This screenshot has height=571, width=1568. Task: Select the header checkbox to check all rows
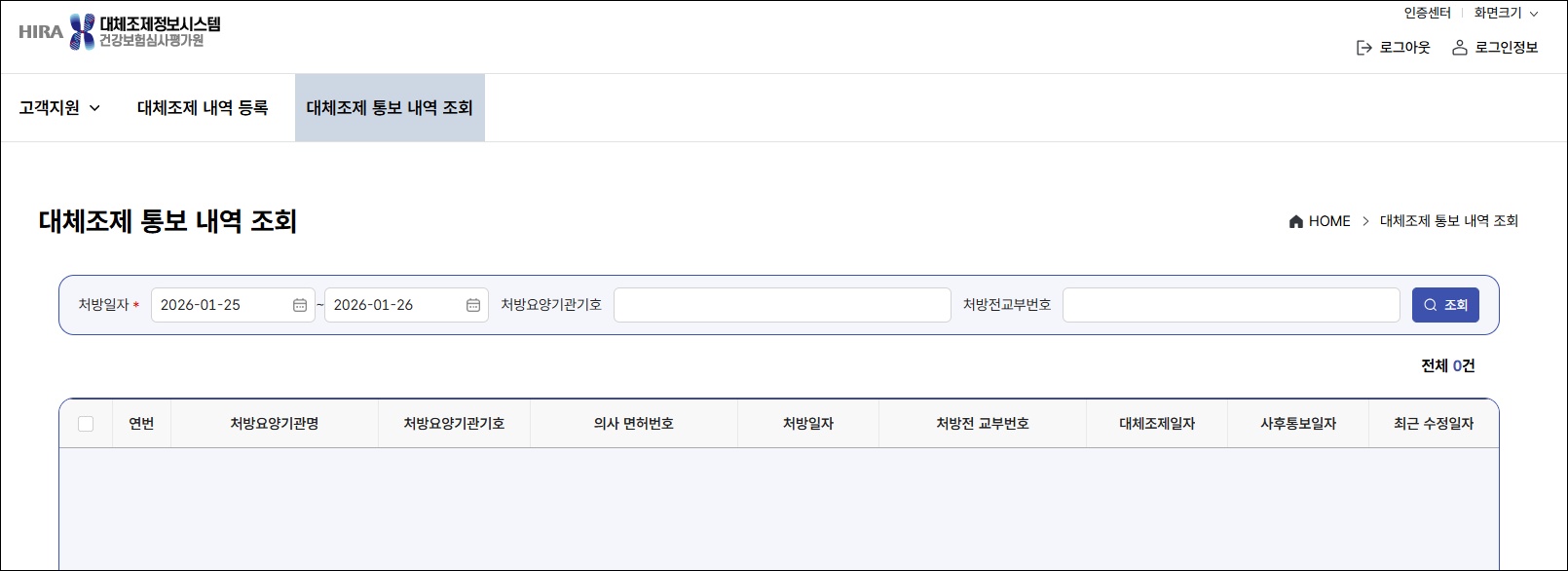click(86, 424)
